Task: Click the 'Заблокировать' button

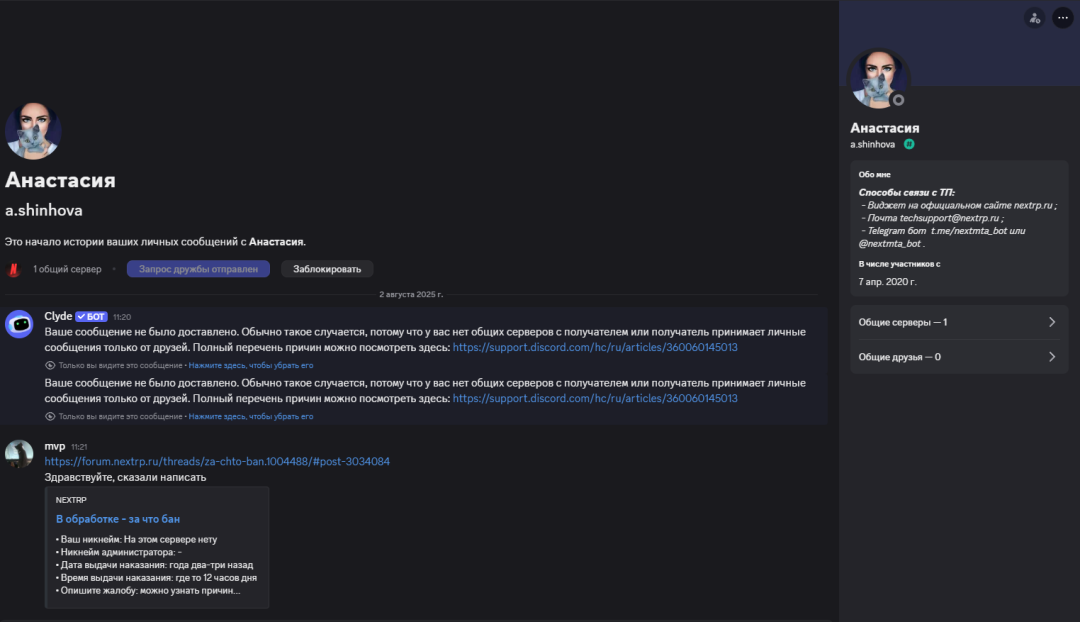Action: point(327,269)
